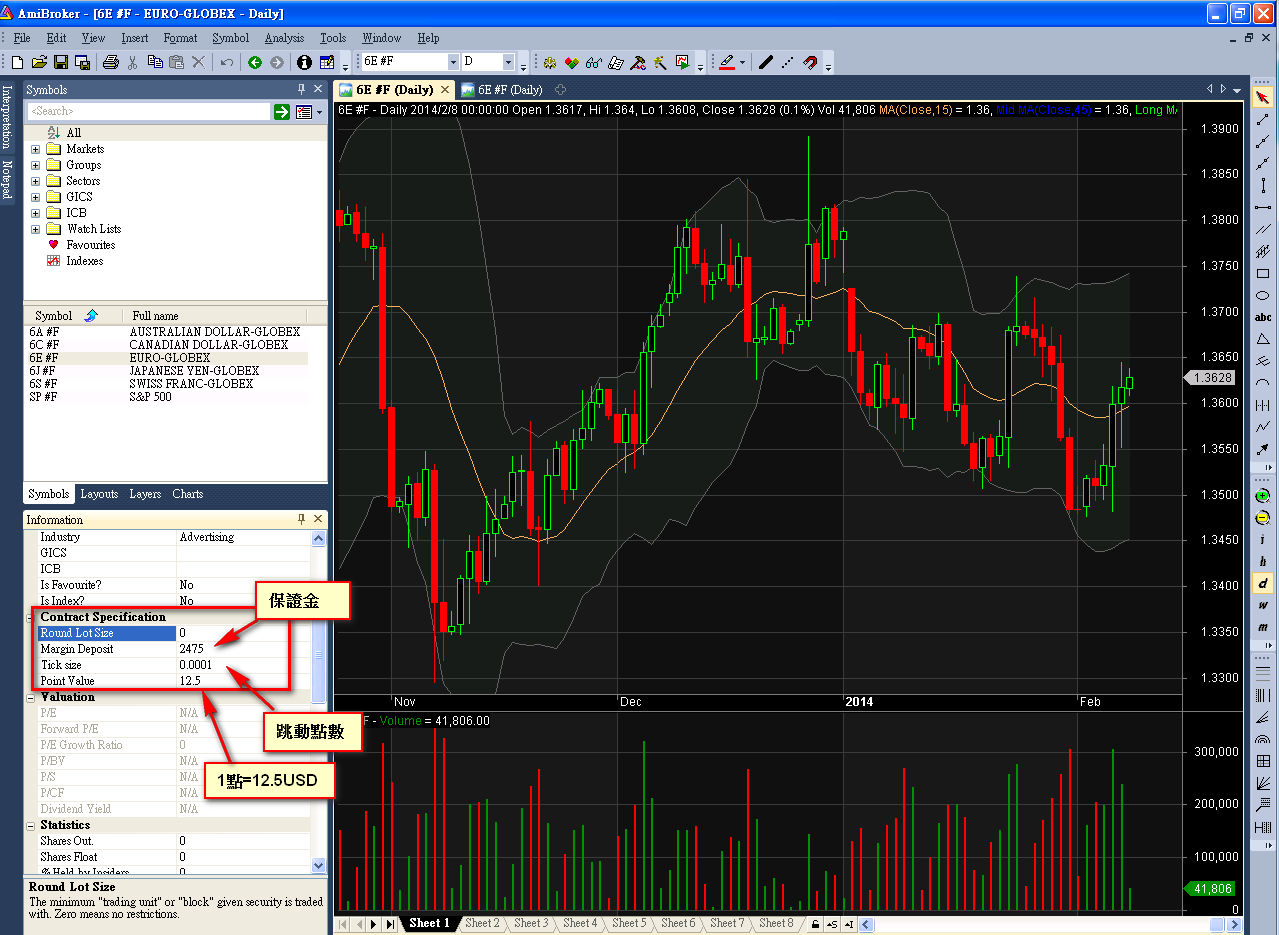Add a new chart tab with plus
Image resolution: width=1279 pixels, height=935 pixels.
[x=561, y=89]
